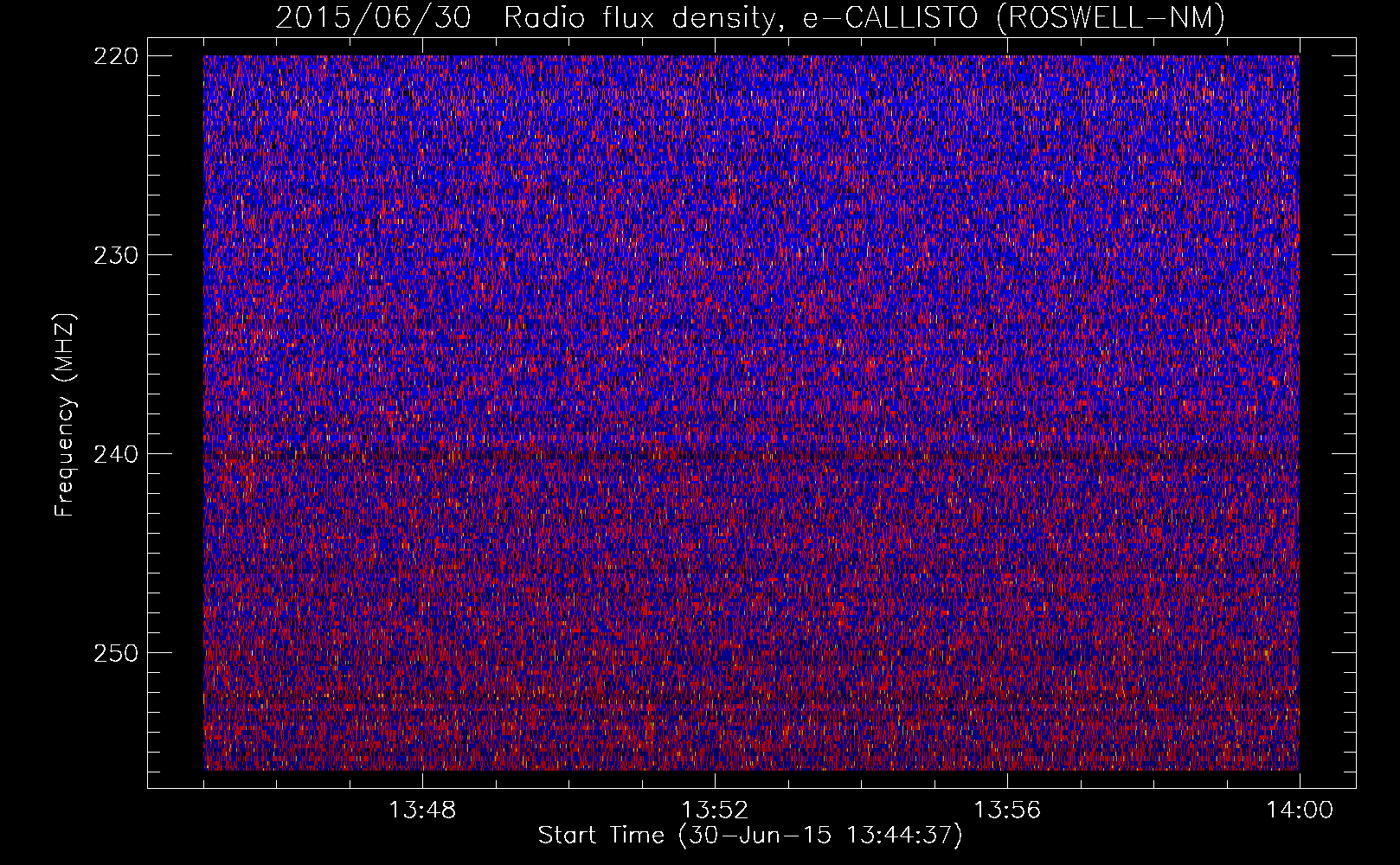Click the '250' frequency tick label

[115, 653]
